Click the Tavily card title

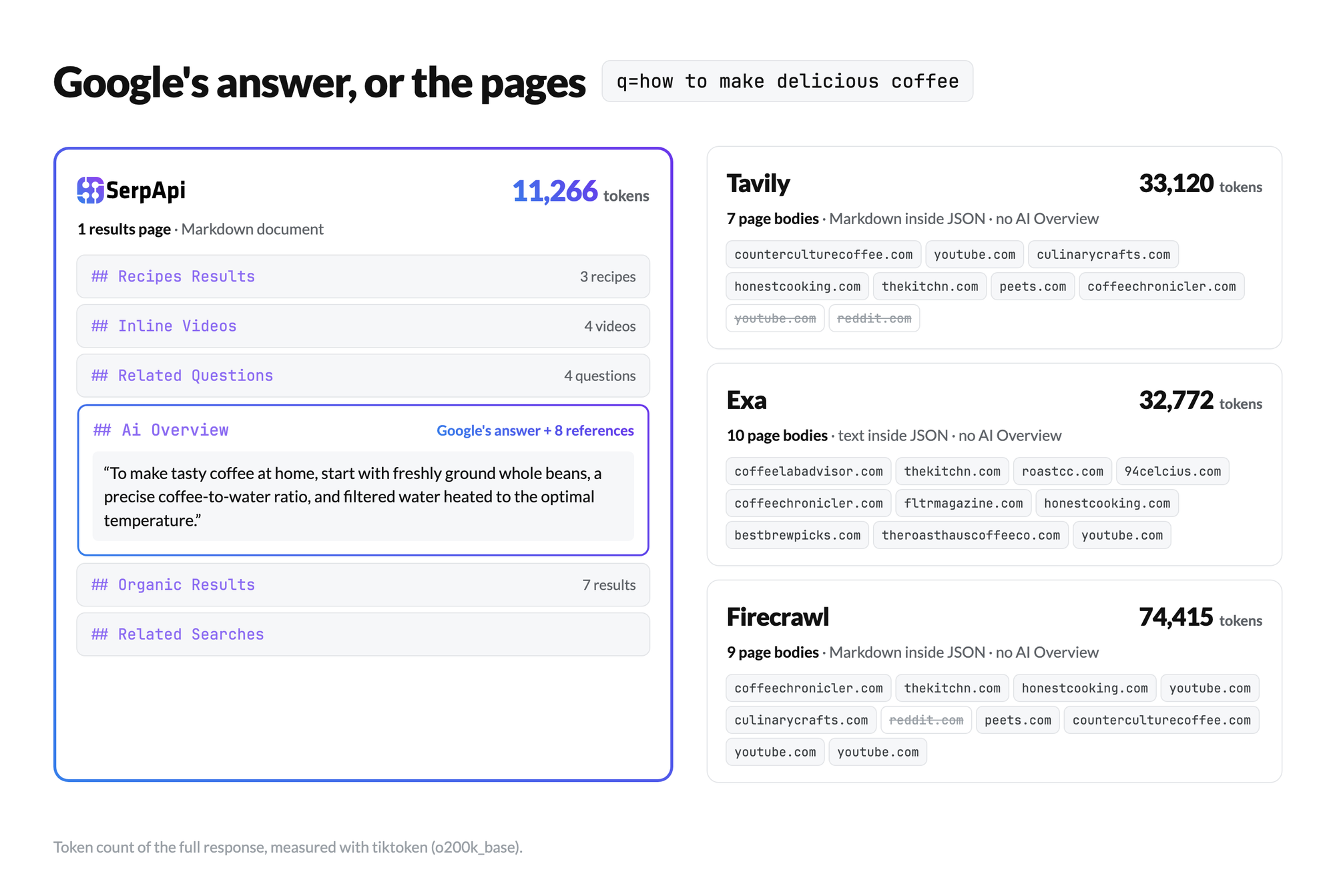coord(758,183)
